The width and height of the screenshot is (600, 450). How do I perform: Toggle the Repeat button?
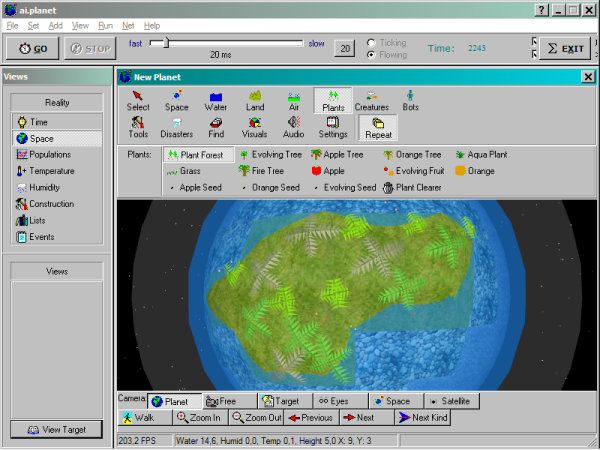coord(378,127)
